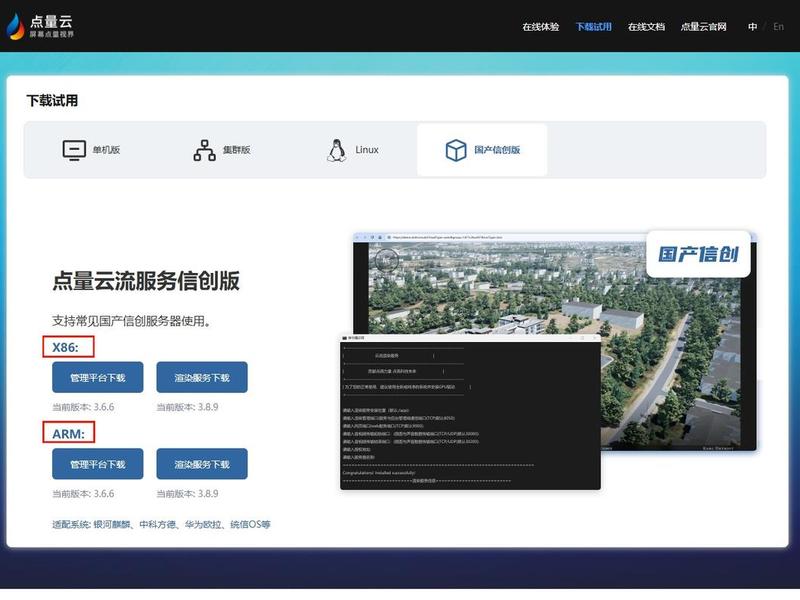Click ARM 当前版本: 3.6.6 text

coord(83,493)
